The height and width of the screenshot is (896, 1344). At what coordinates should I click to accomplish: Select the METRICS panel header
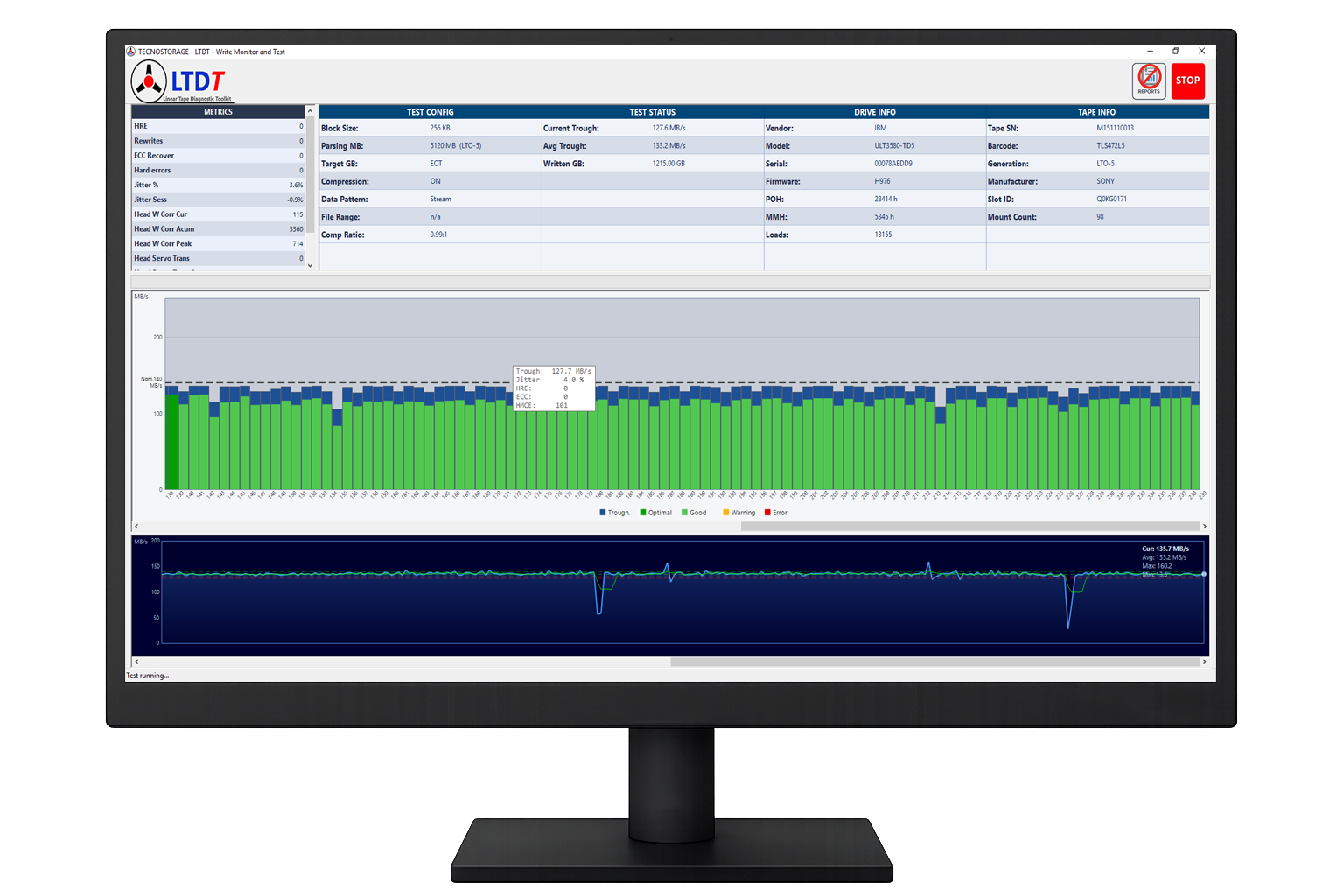[x=218, y=112]
